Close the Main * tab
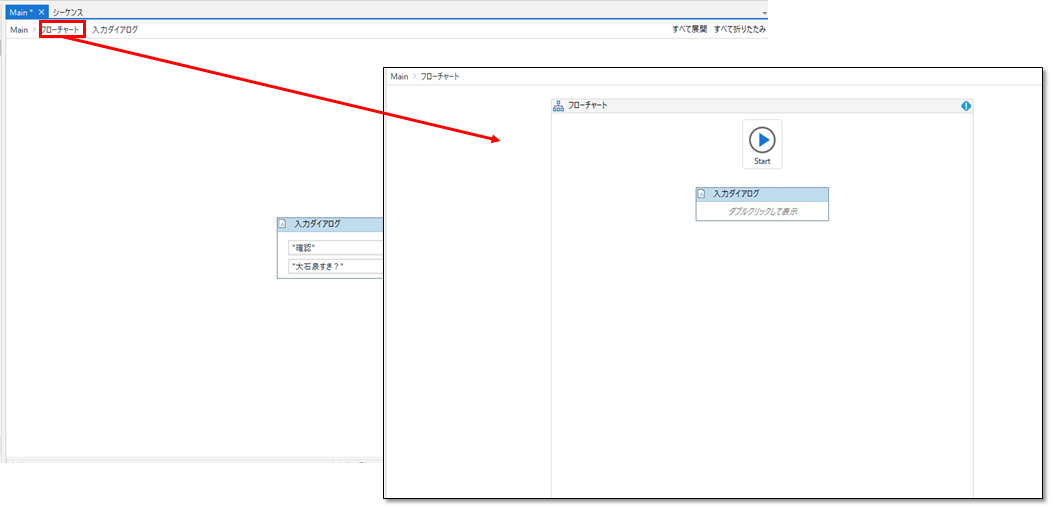This screenshot has width=1052, height=508. [42, 12]
